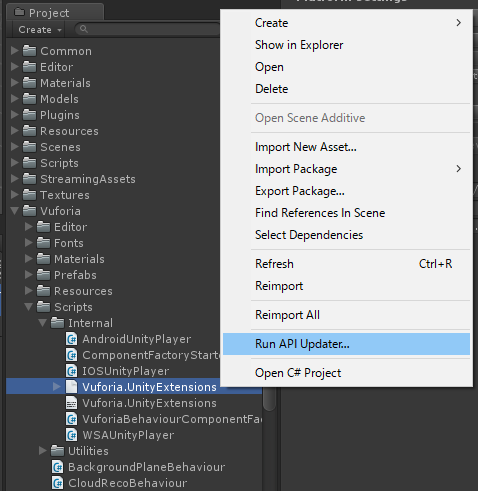Choose Open C# Project
The image size is (478, 491).
(346, 373)
